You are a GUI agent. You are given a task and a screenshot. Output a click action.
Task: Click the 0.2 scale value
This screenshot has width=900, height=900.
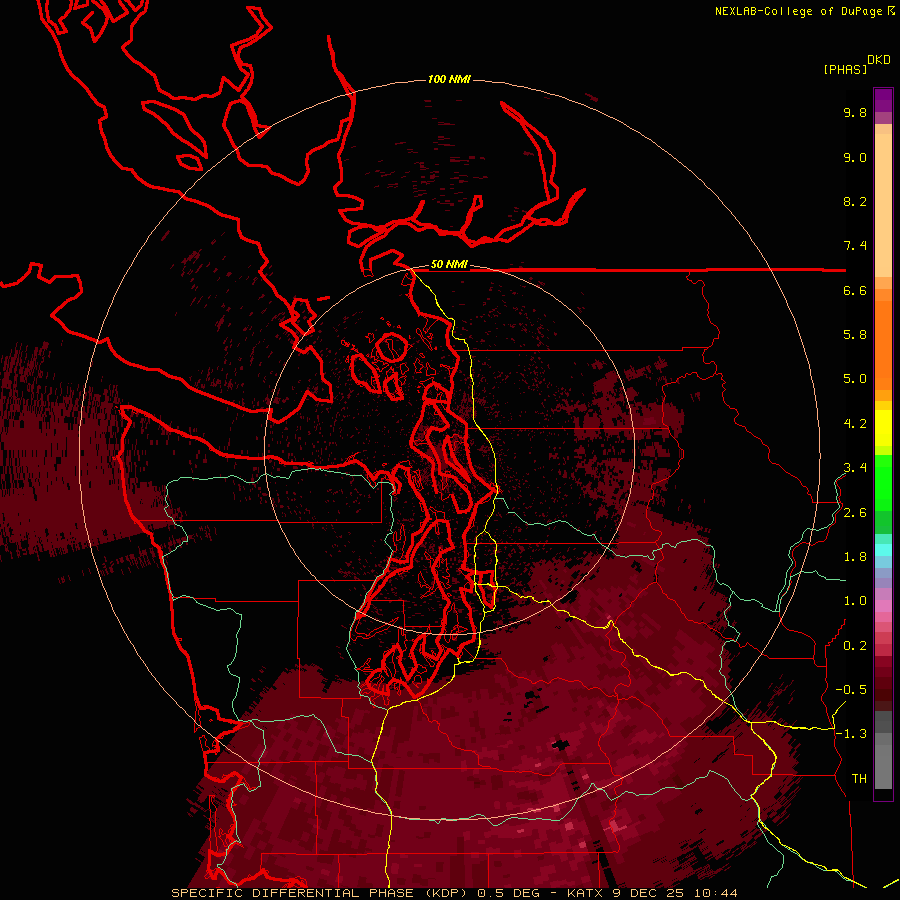855,646
